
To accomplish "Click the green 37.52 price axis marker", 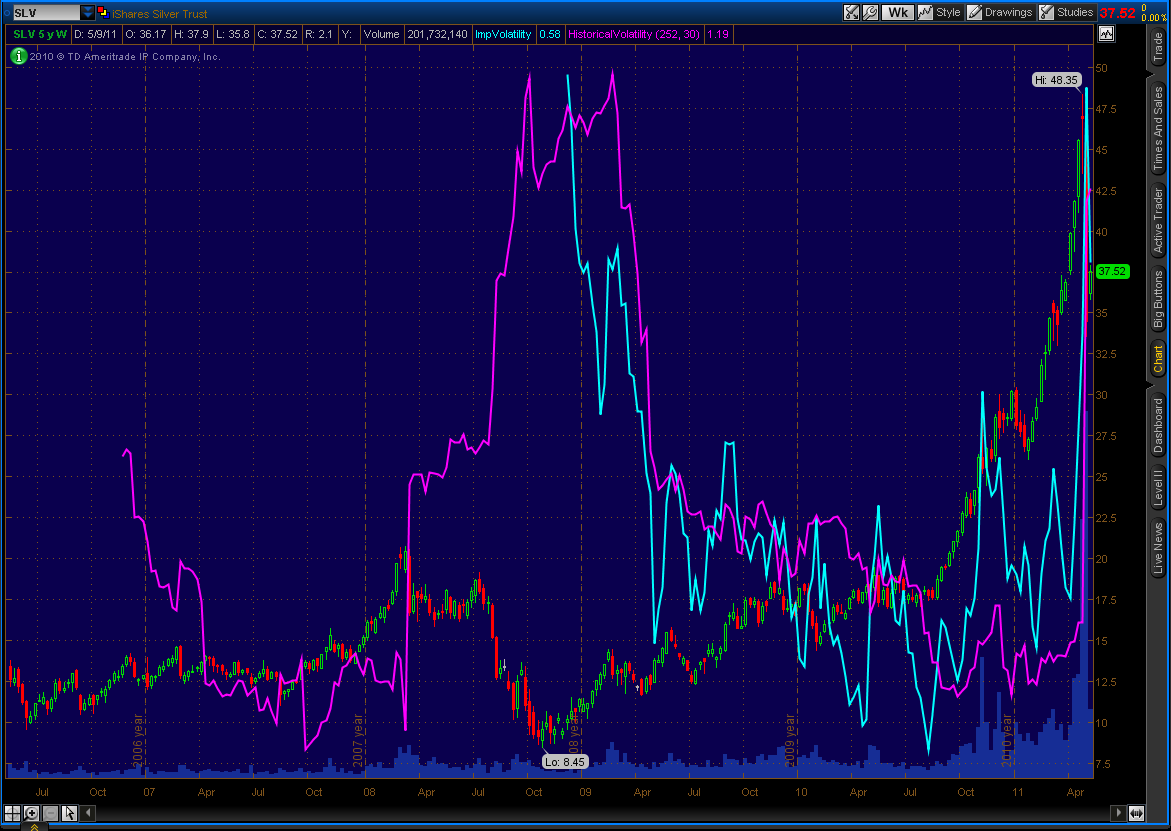I will 1112,271.
